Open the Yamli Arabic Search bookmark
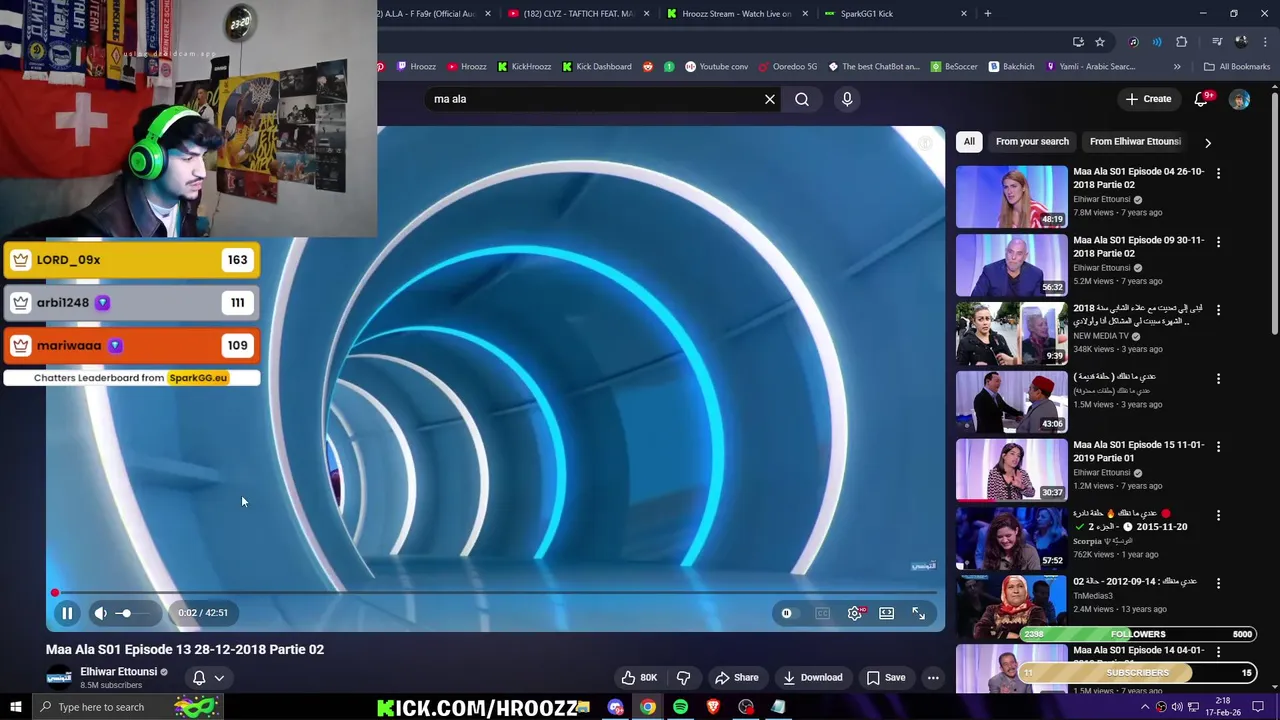The height and width of the screenshot is (720, 1280). pos(1090,67)
